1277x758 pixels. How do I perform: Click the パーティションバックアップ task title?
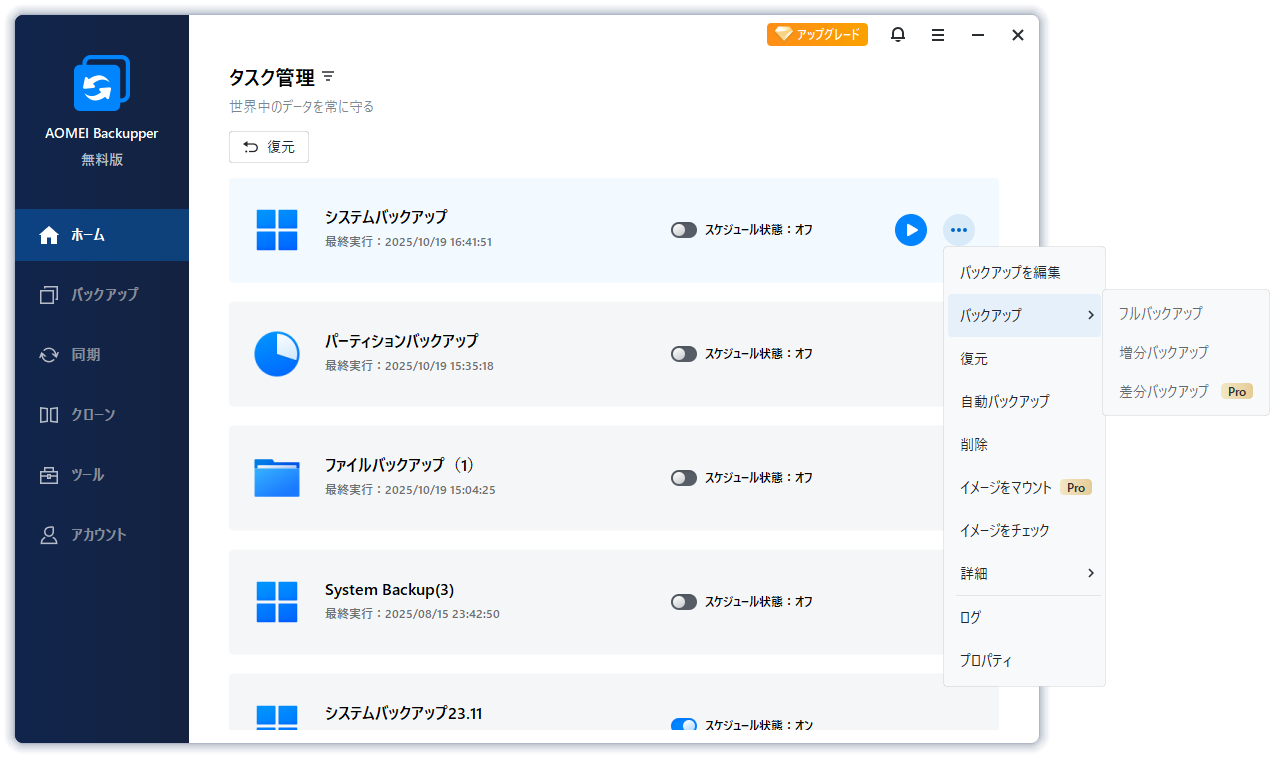click(401, 340)
